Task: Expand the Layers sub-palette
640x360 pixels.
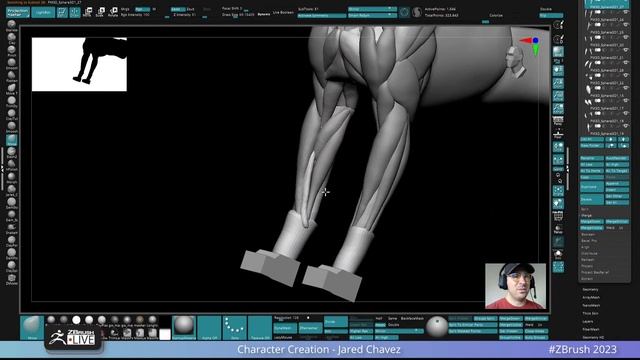Action: (x=588, y=321)
